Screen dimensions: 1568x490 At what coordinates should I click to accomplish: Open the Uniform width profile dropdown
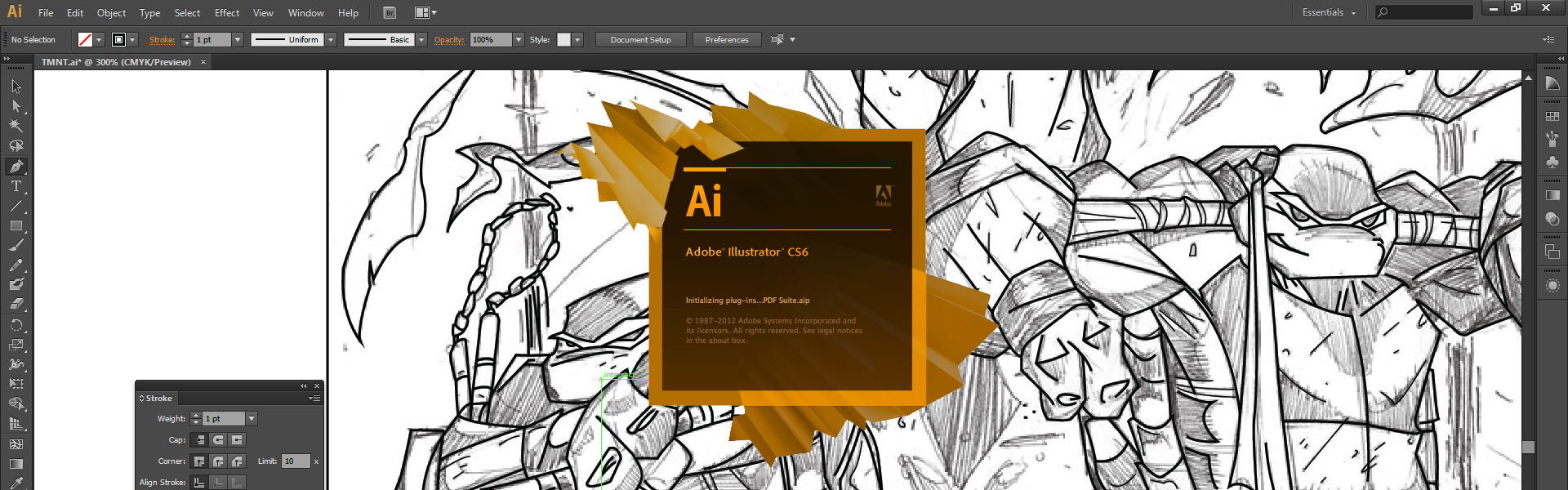click(x=331, y=40)
